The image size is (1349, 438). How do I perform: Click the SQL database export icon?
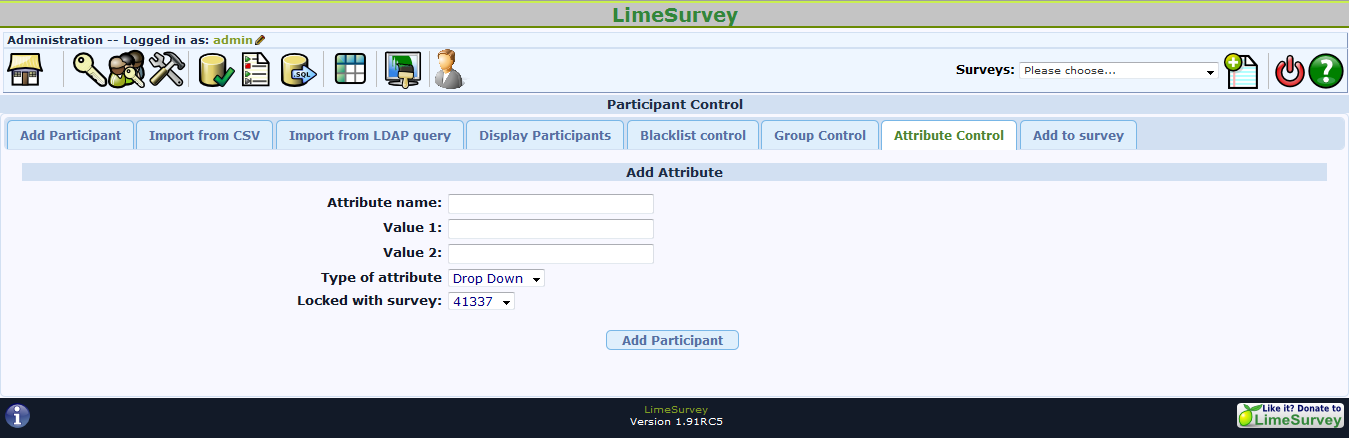click(298, 71)
